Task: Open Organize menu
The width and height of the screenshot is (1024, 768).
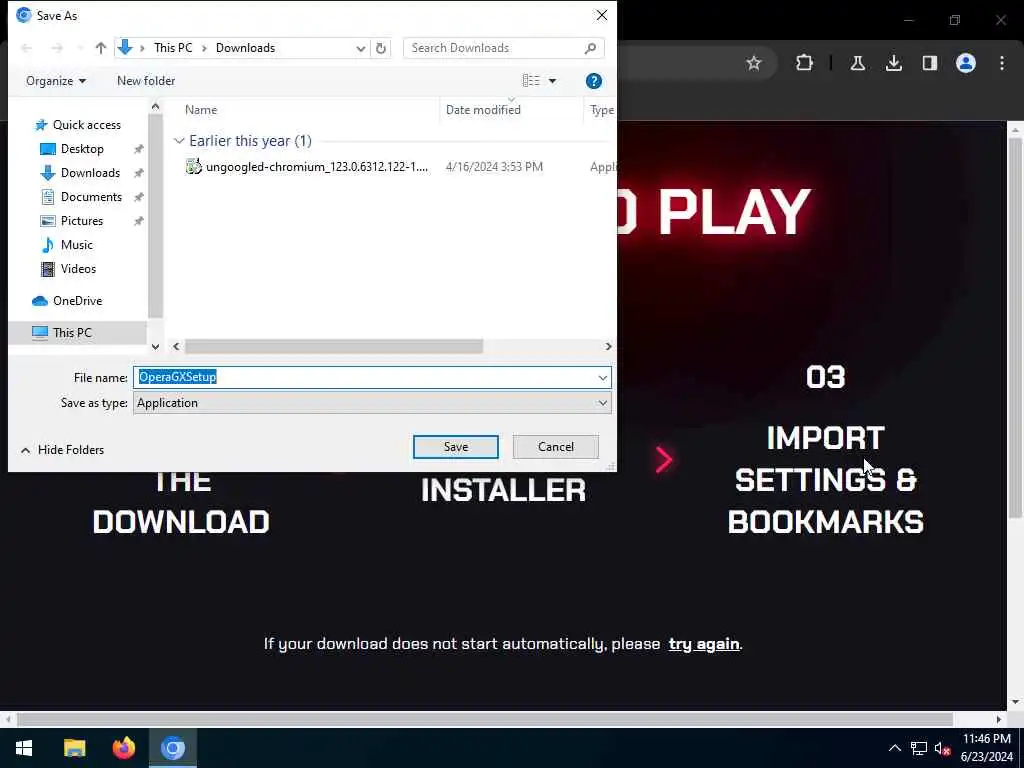Action: [56, 81]
